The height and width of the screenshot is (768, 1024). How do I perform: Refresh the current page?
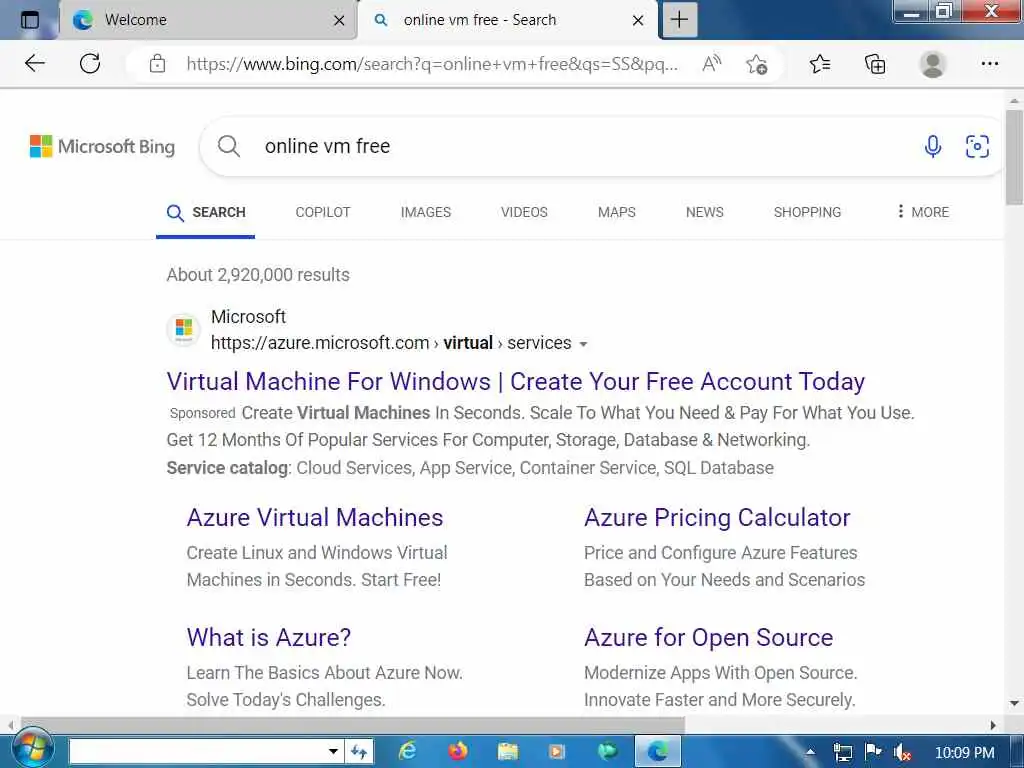(x=89, y=63)
